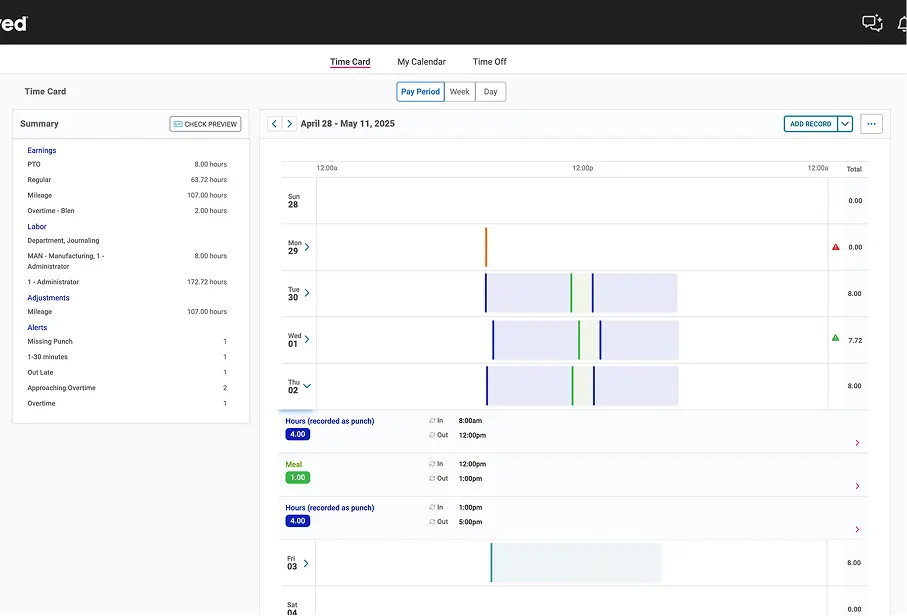Switch to Week view
The height and width of the screenshot is (616, 907).
459,91
